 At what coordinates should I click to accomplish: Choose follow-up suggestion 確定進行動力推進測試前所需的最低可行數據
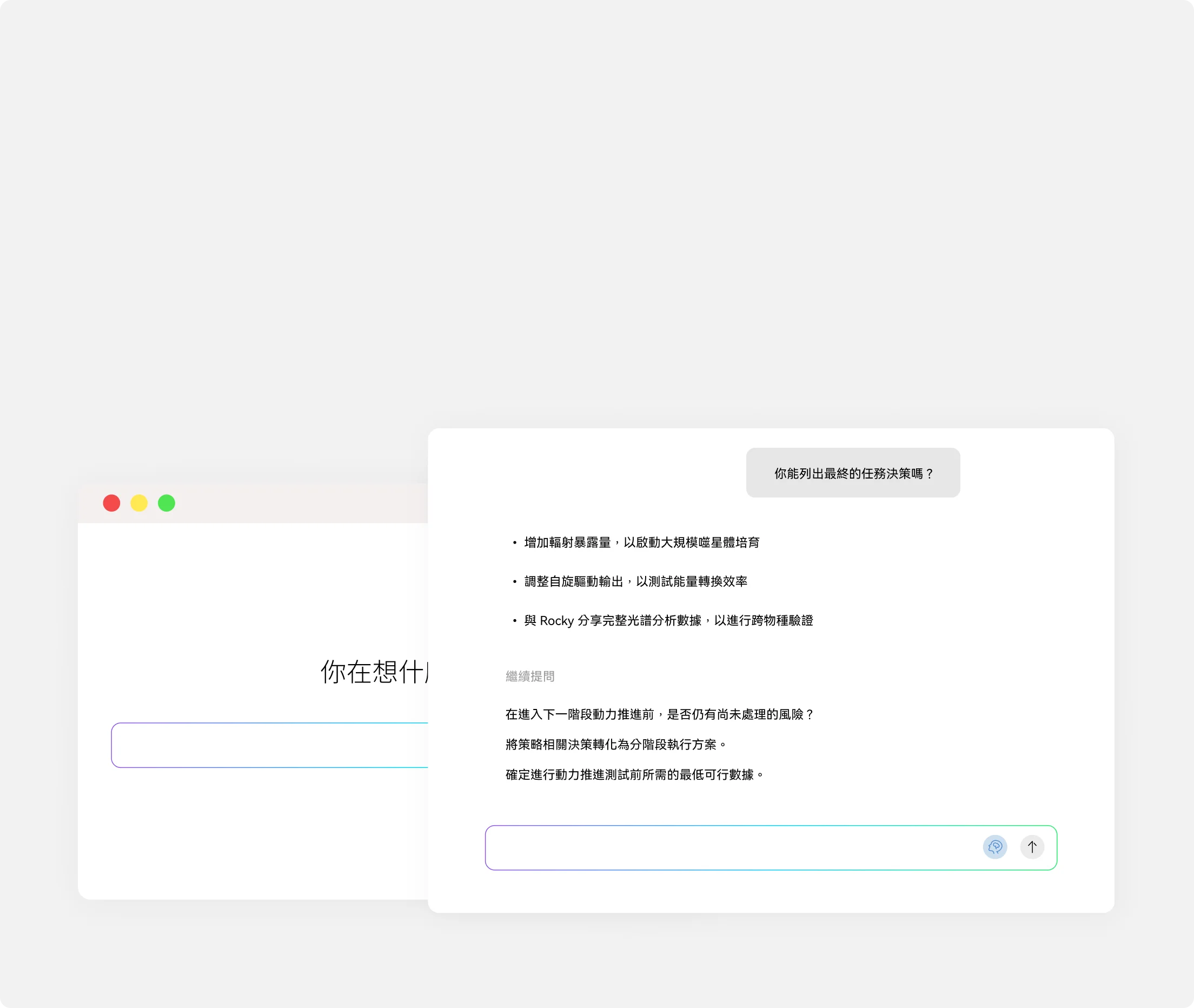(634, 775)
